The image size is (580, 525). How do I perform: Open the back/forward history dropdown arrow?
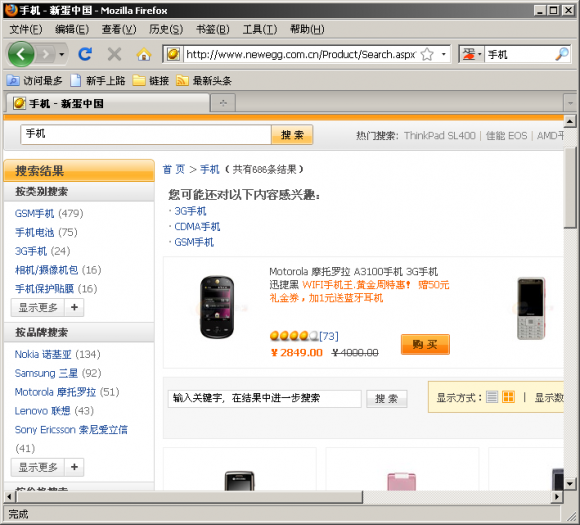62,54
